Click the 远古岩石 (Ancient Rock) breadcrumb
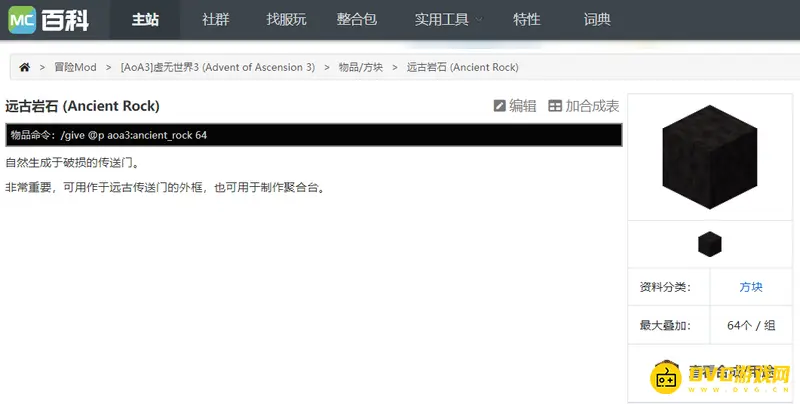This screenshot has width=800, height=404. point(462,67)
